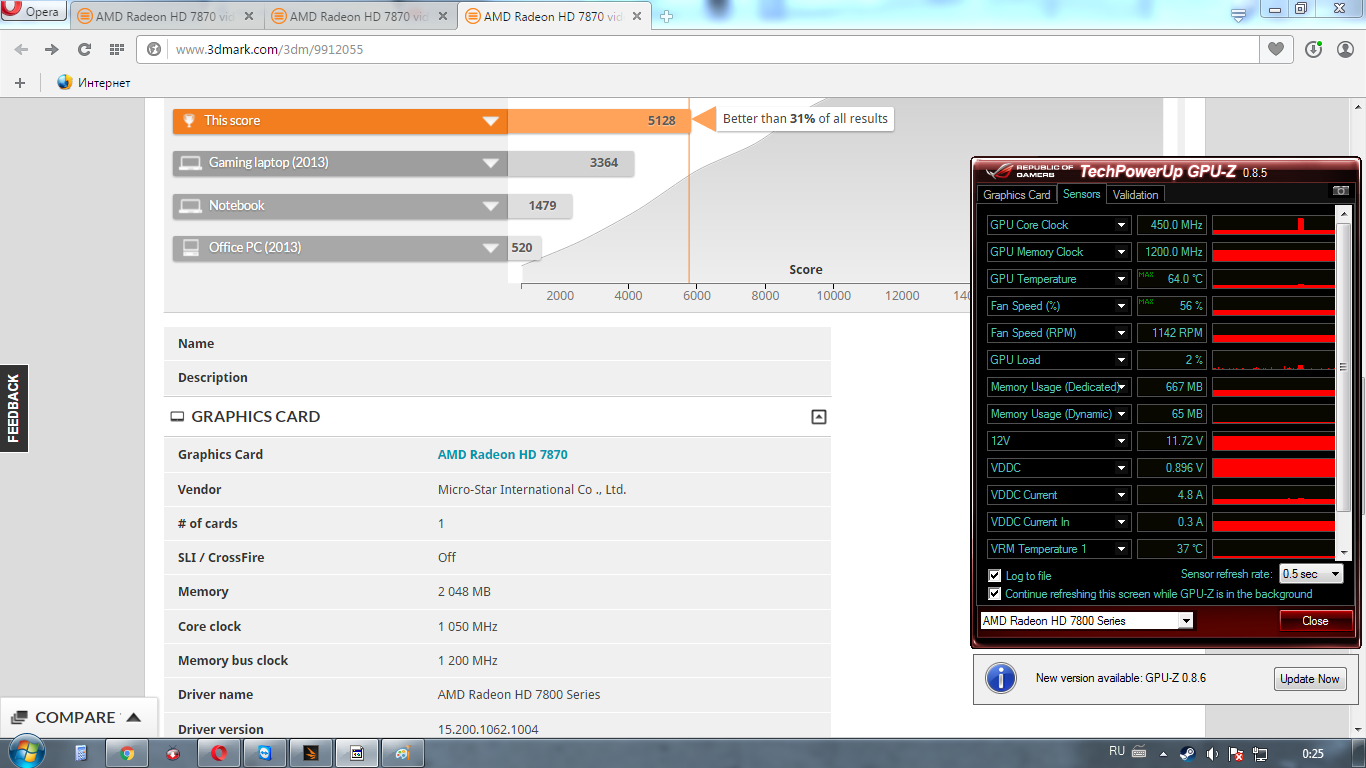This screenshot has height=768, width=1366.
Task: Open the AMD Radeon HD 7800 Series selector
Action: pyautogui.click(x=1087, y=621)
